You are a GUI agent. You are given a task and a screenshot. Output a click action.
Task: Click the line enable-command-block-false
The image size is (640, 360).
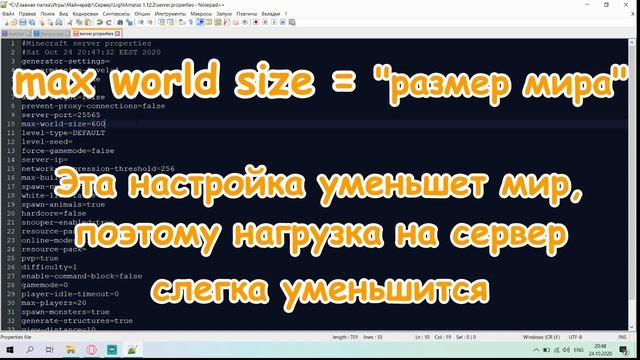coord(82,276)
